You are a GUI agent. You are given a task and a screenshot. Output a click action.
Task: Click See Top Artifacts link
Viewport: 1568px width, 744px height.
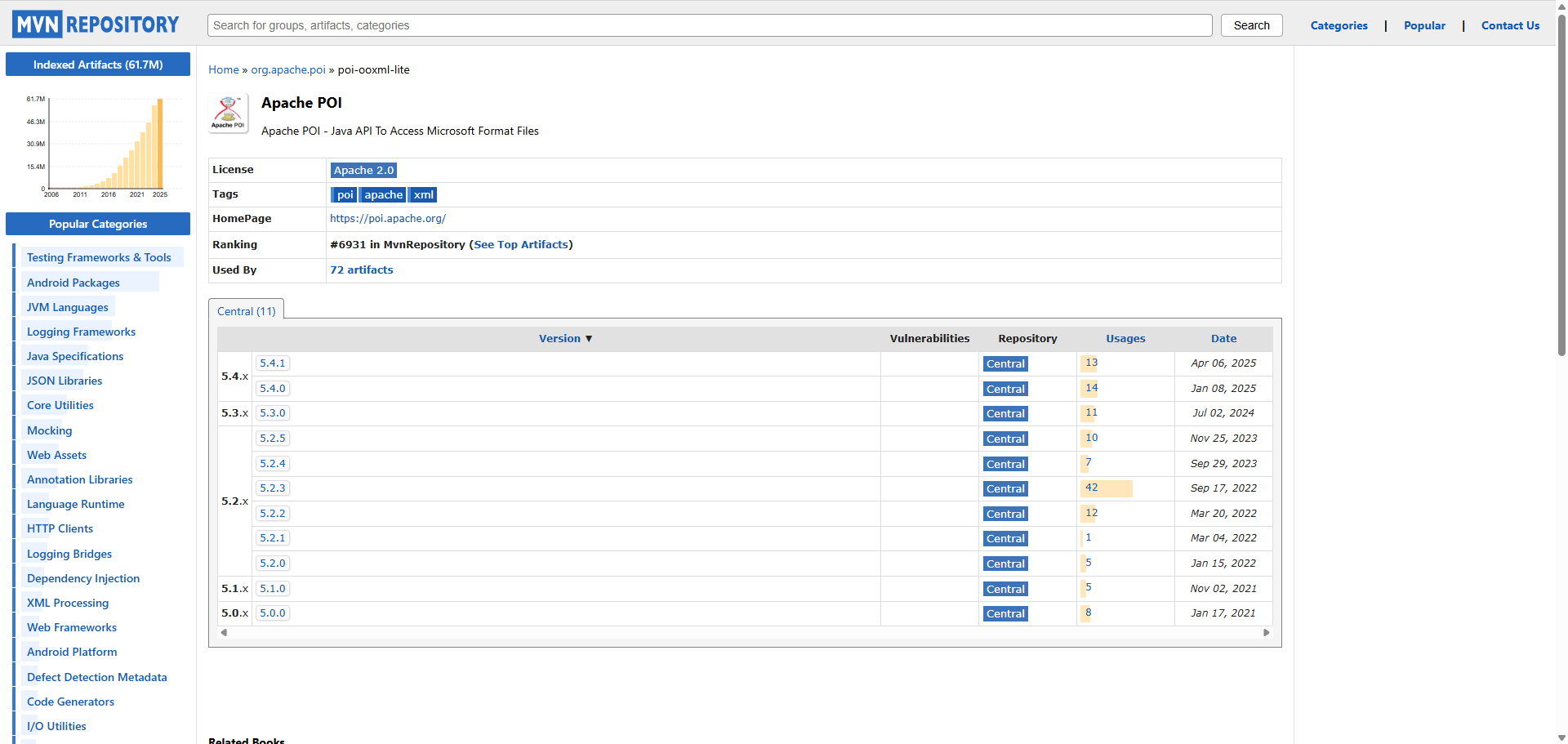click(x=521, y=244)
